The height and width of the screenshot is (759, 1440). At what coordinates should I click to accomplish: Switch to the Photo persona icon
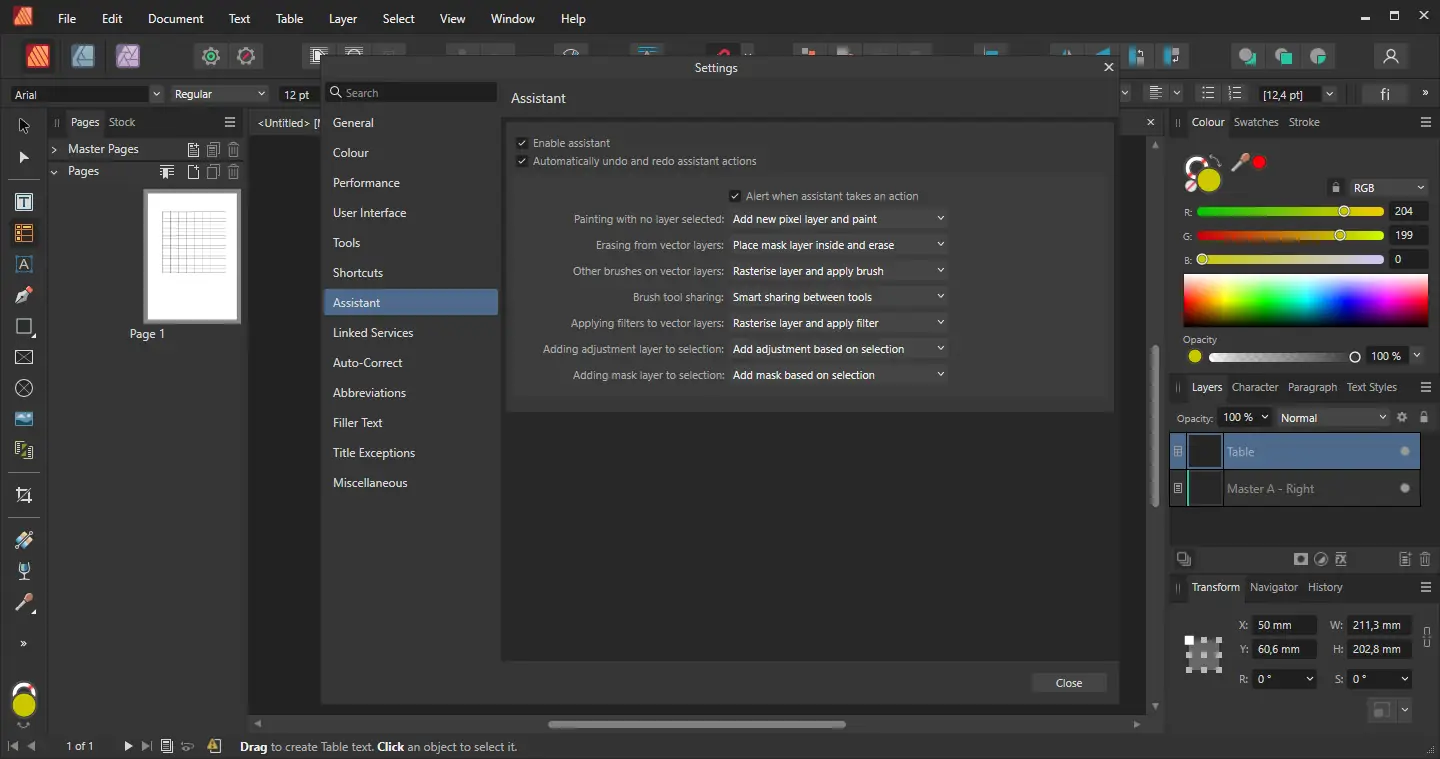128,56
